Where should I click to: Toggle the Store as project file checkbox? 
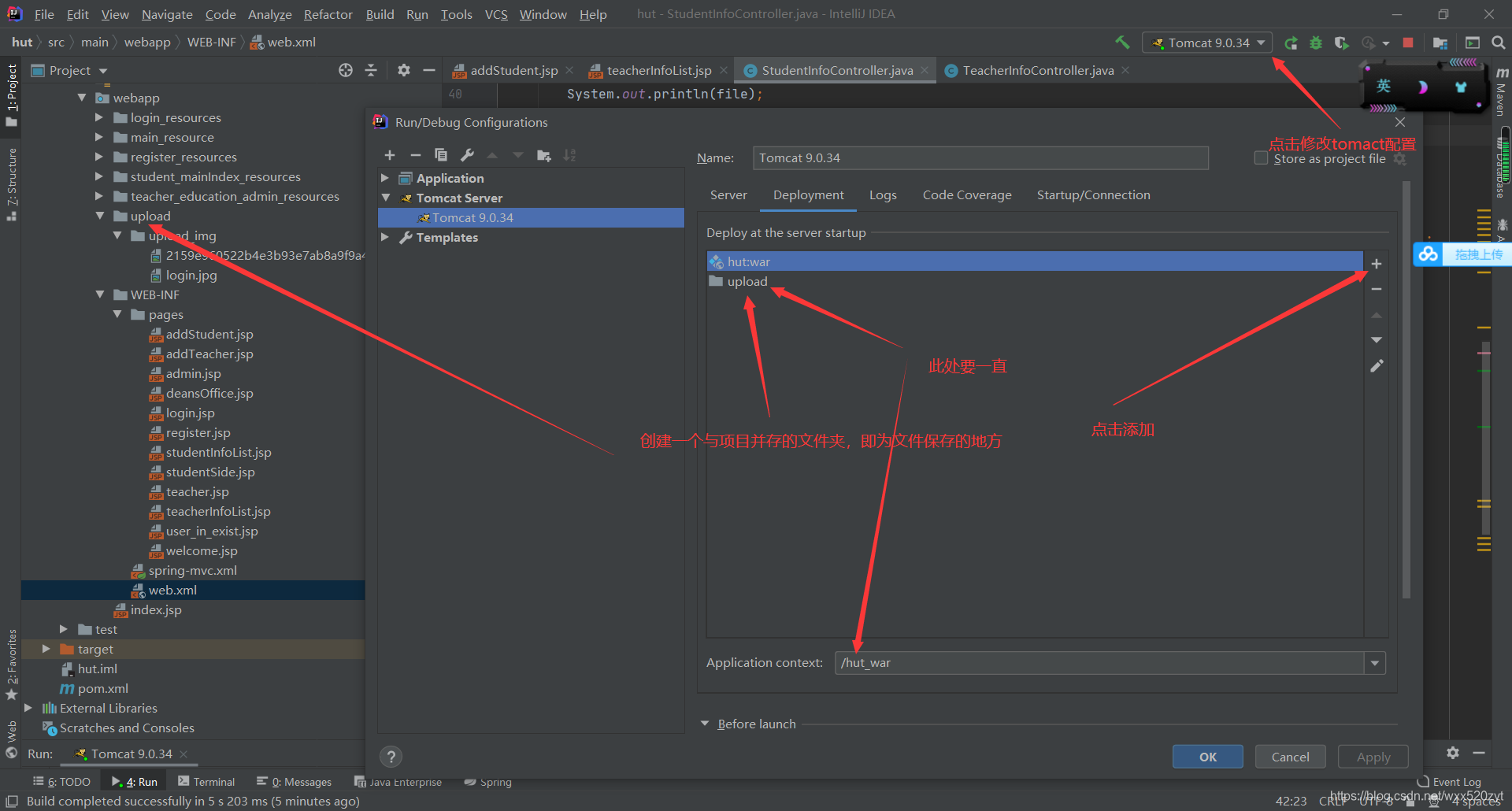point(1261,158)
